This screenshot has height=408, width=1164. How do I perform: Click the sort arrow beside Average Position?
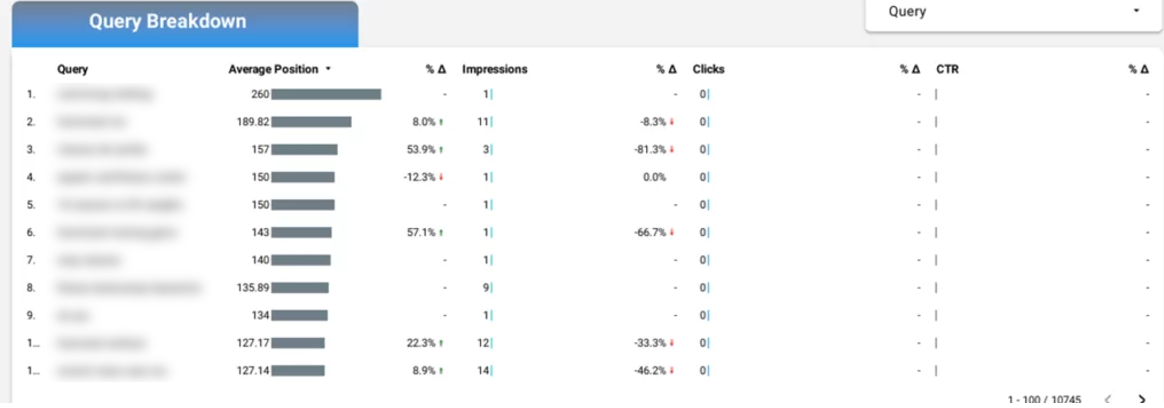pos(328,70)
